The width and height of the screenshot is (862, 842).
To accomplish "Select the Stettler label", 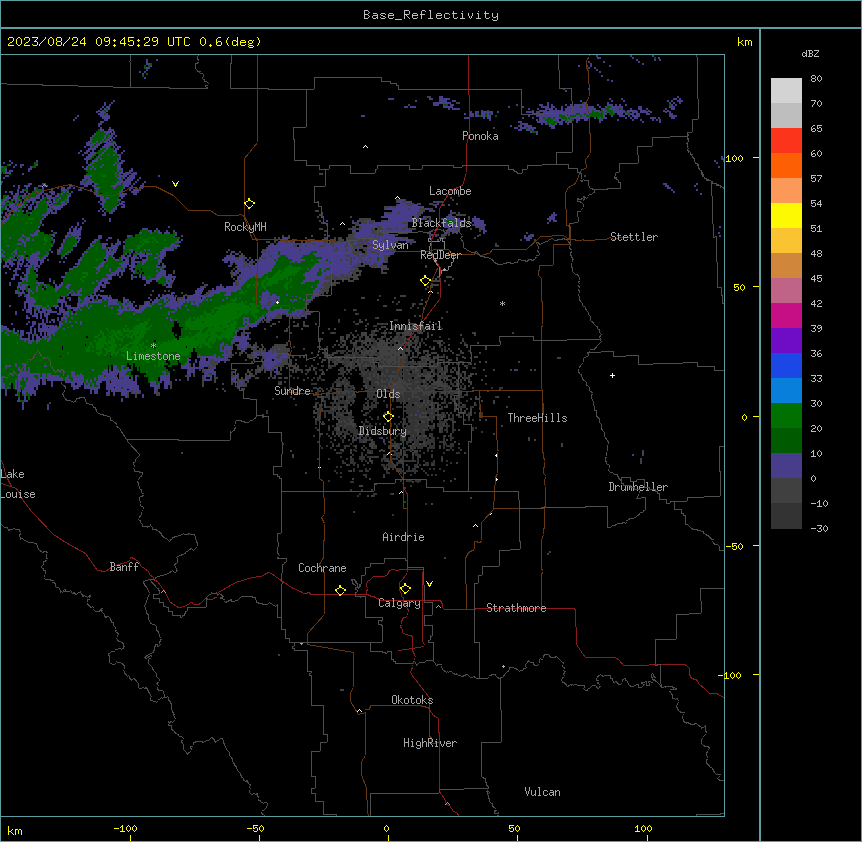I will click(634, 237).
